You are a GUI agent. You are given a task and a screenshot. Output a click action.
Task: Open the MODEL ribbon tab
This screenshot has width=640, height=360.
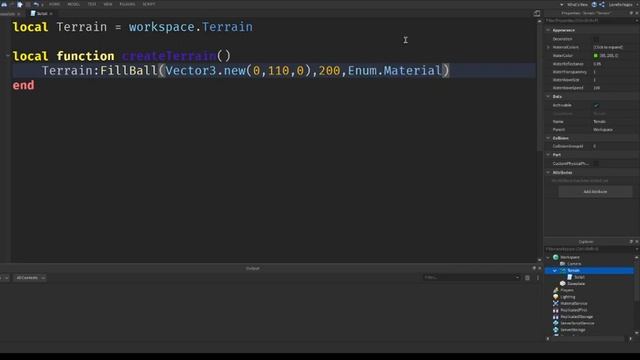coord(73,4)
